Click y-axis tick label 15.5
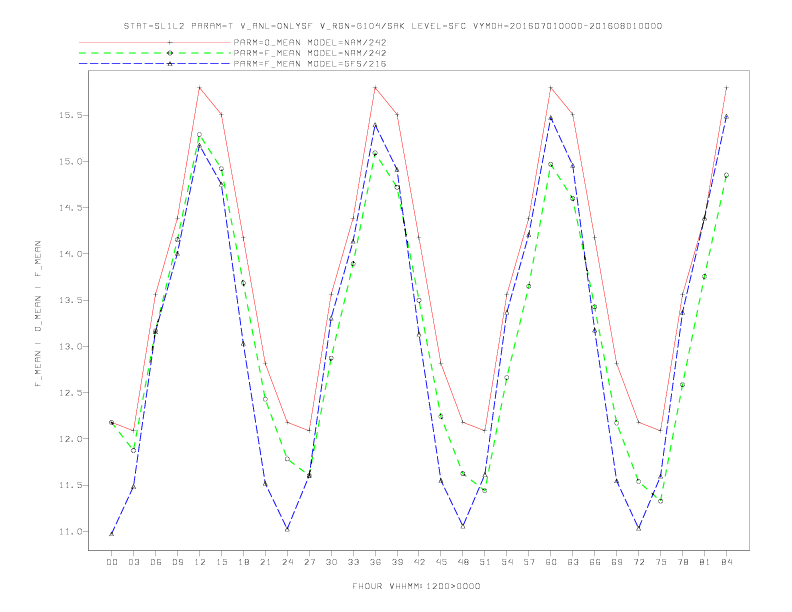Image resolution: width=792 pixels, height=612 pixels. [x=70, y=115]
